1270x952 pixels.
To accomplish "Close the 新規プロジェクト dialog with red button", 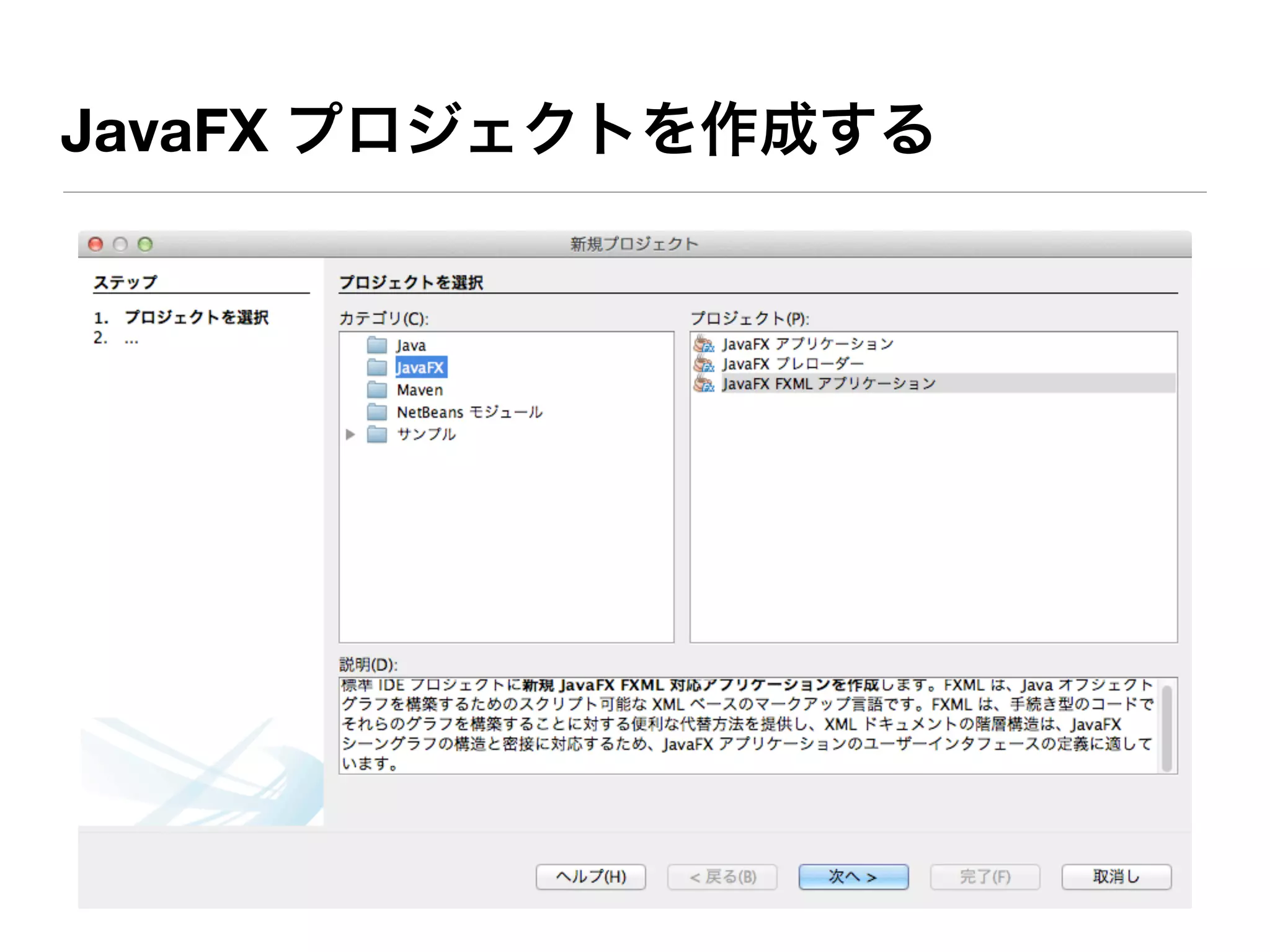I will (x=95, y=244).
